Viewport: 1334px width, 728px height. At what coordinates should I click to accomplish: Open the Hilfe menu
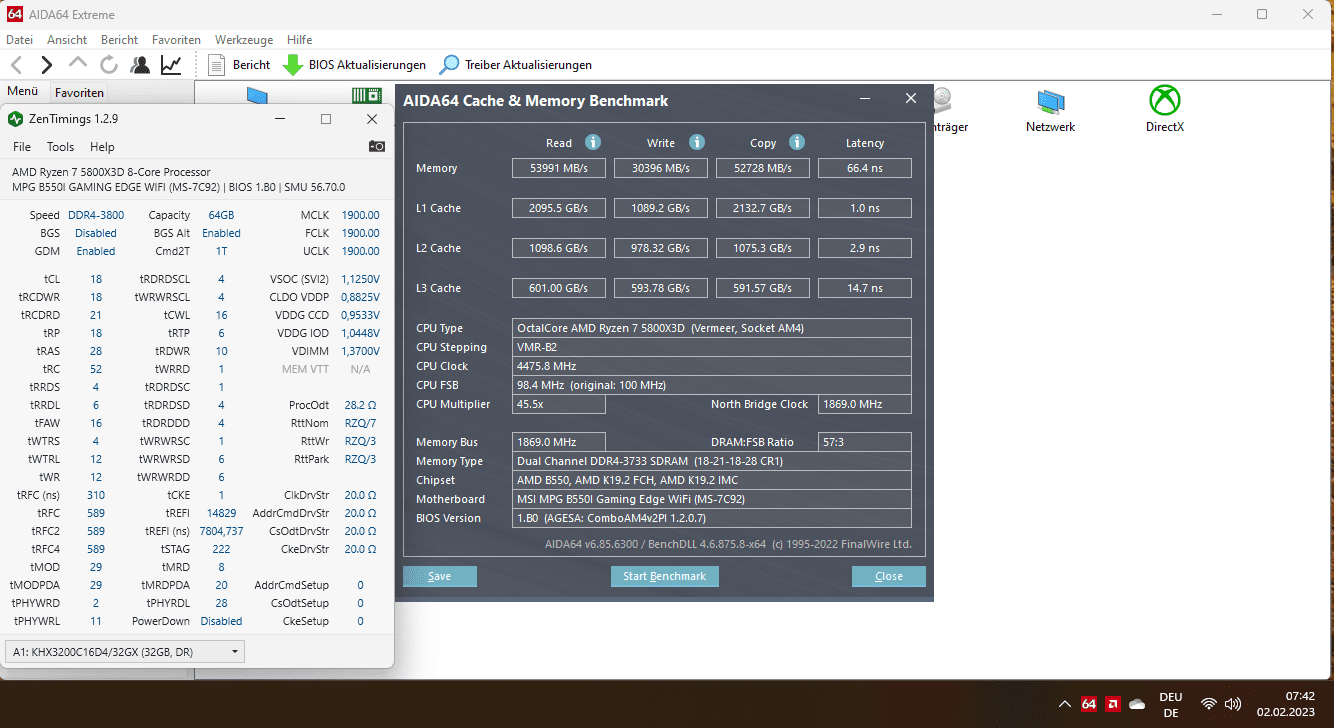tap(299, 40)
